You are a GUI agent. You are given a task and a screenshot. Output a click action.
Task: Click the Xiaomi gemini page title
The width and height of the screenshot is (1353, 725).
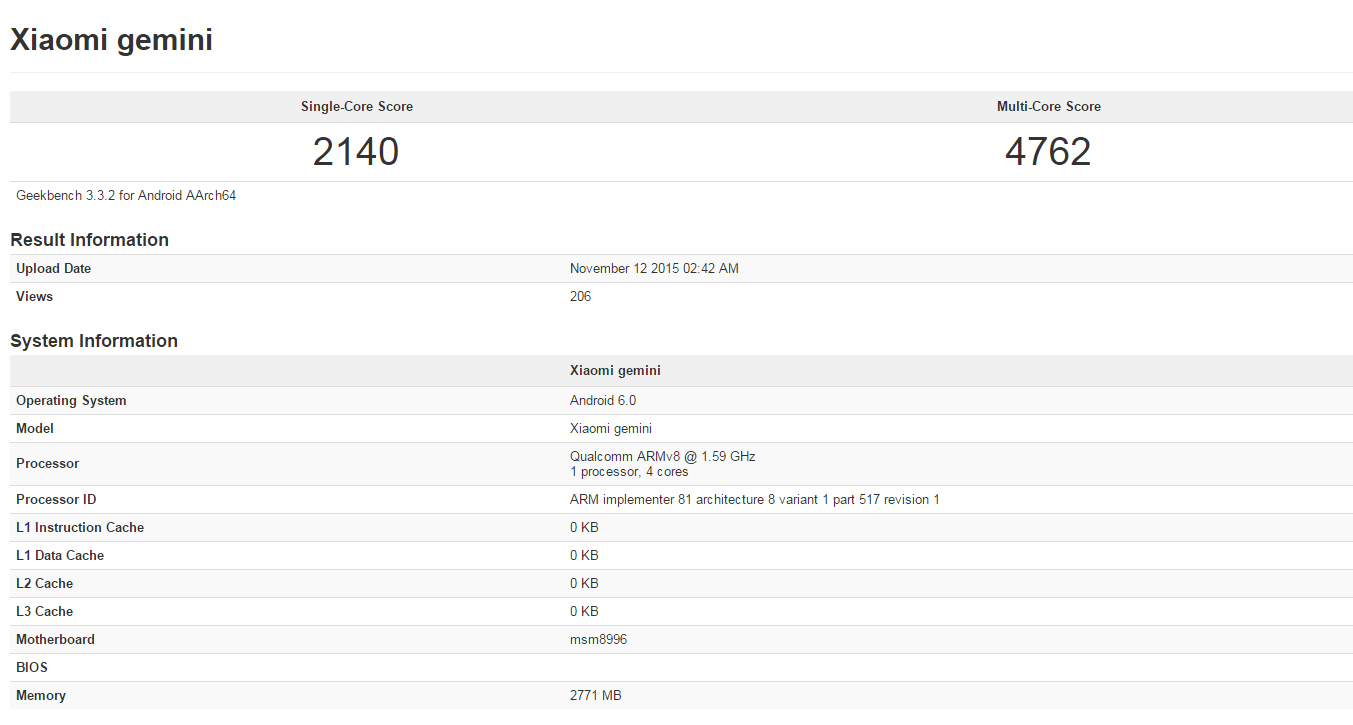(x=111, y=40)
